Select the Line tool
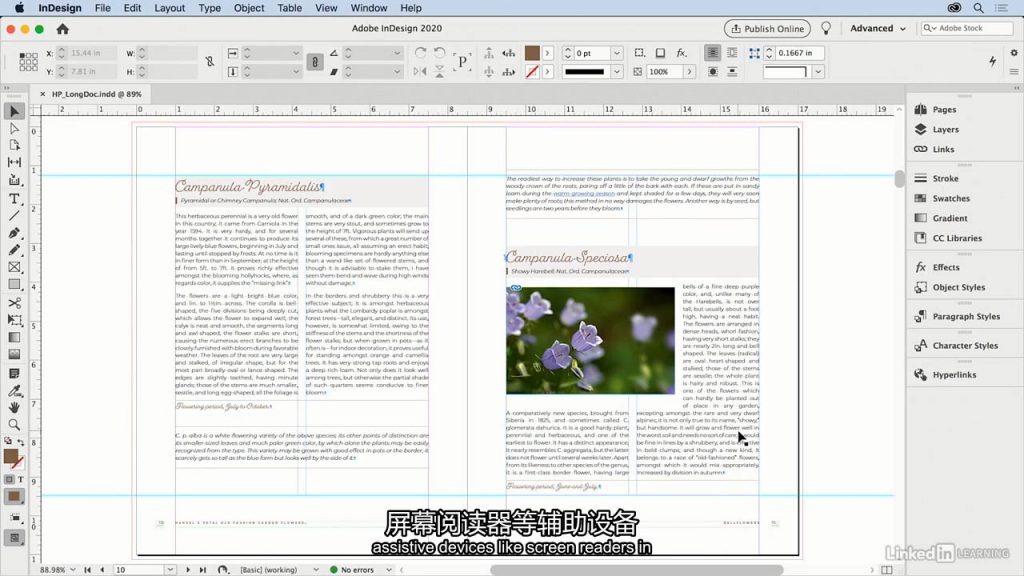Image resolution: width=1024 pixels, height=576 pixels. [x=14, y=215]
